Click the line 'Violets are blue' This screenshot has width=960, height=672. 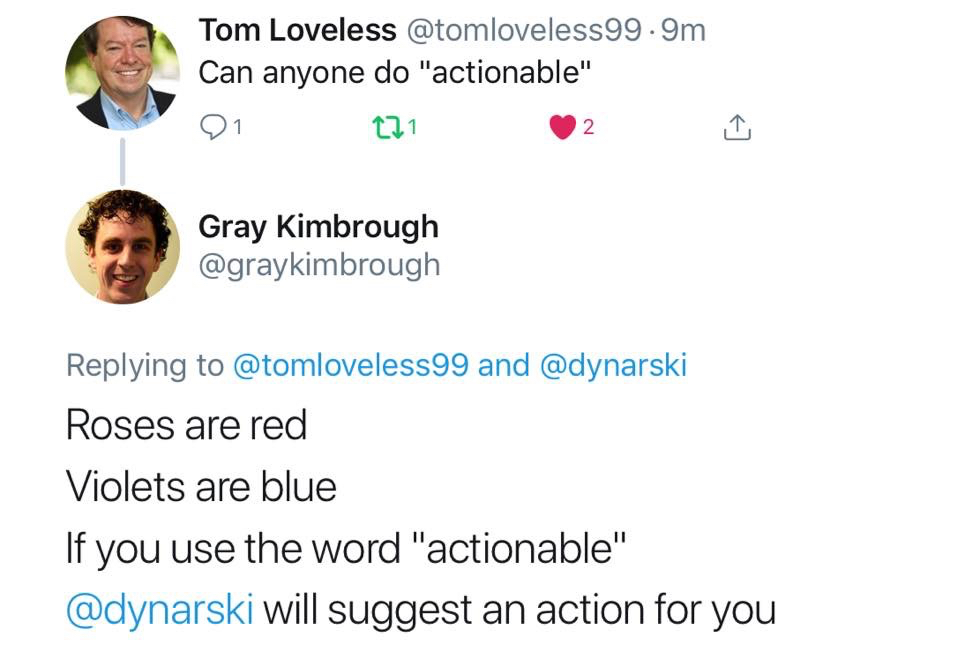(x=201, y=487)
